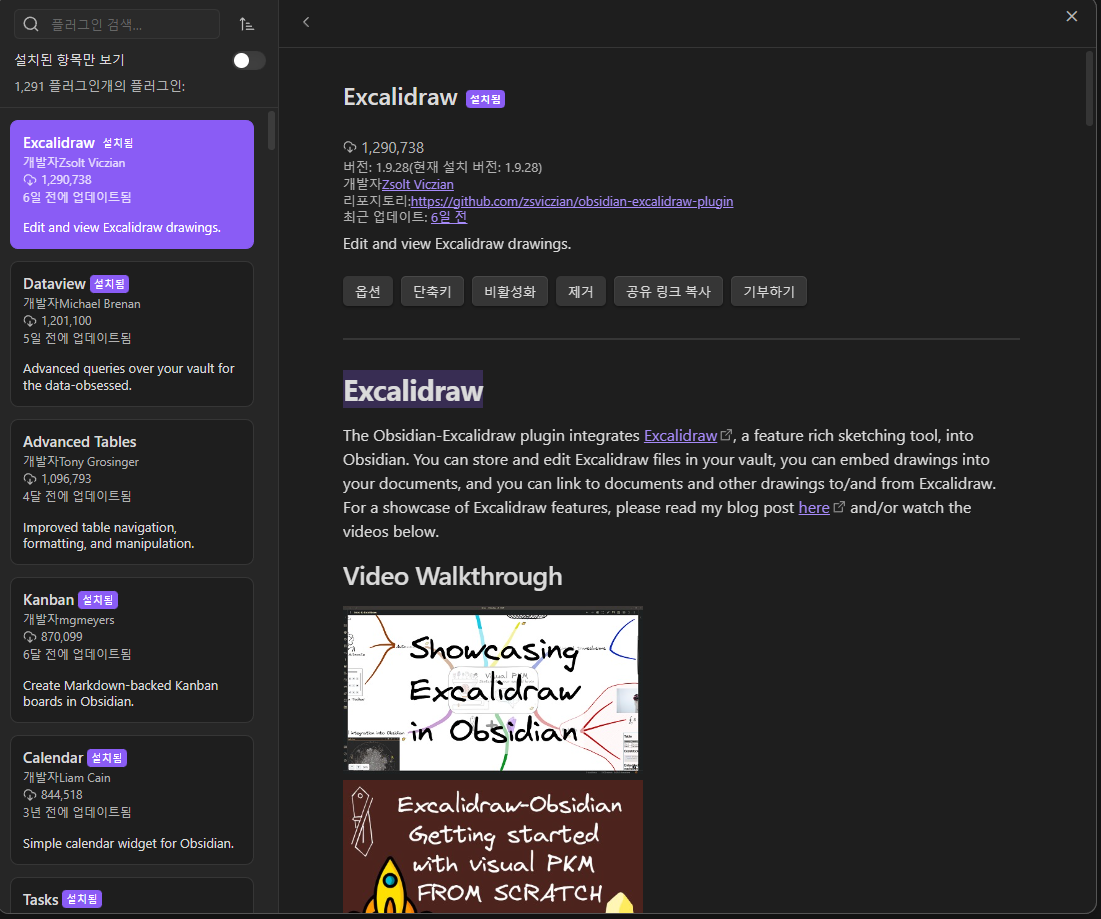Click '개발자Liam Cain' on Calendar card
This screenshot has width=1101, height=919.
click(67, 778)
